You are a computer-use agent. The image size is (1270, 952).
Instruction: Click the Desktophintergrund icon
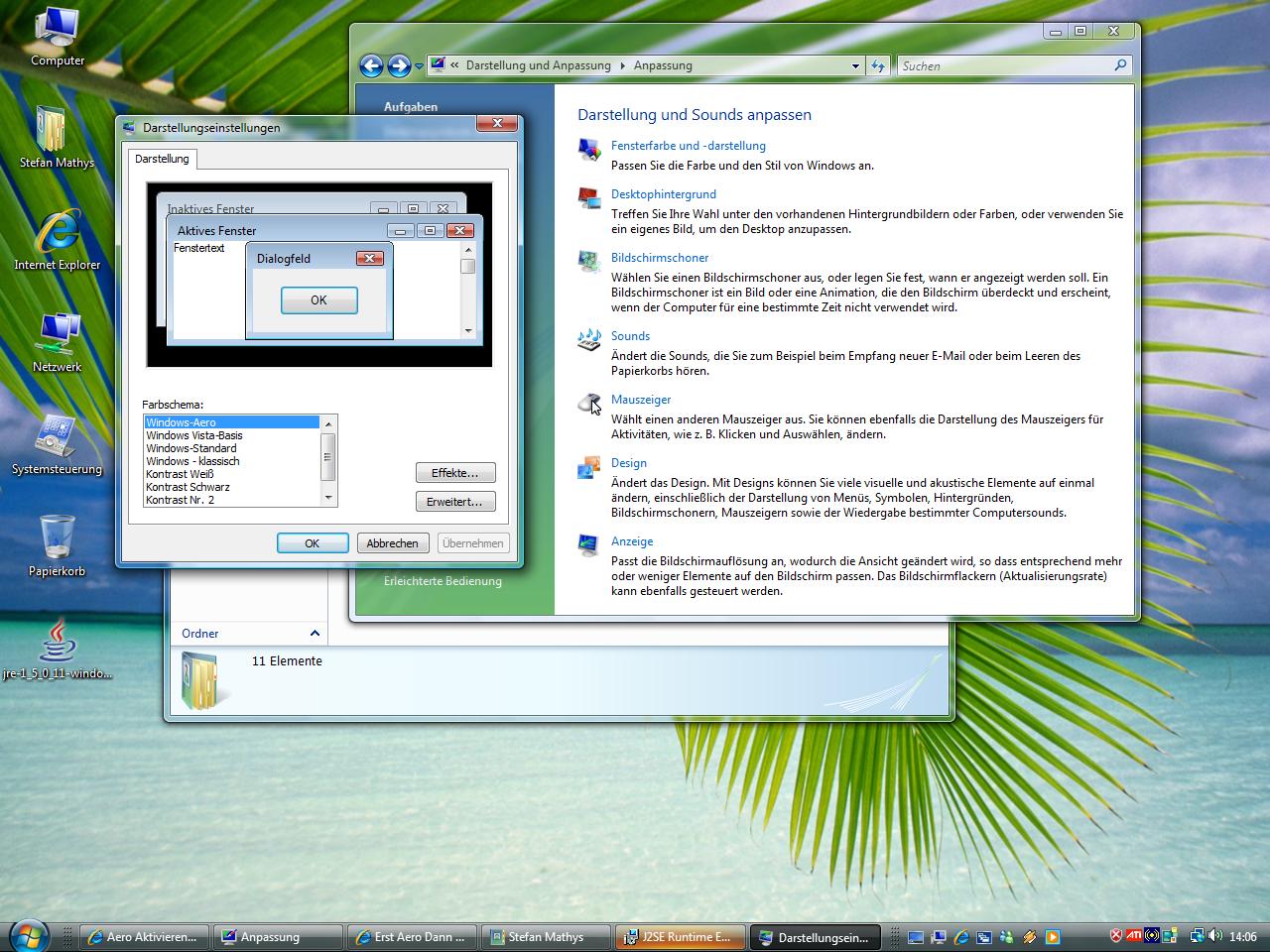[x=589, y=198]
